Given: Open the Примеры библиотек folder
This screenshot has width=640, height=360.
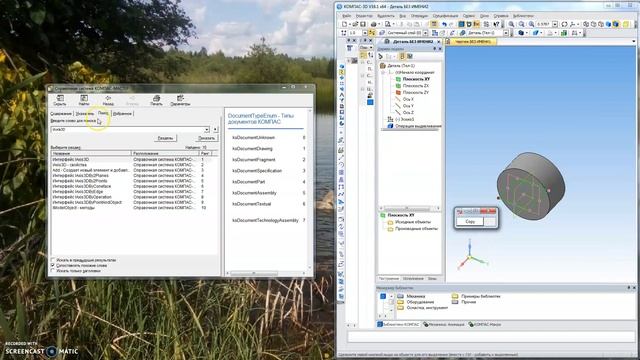Looking at the screenshot, I should coord(480,296).
